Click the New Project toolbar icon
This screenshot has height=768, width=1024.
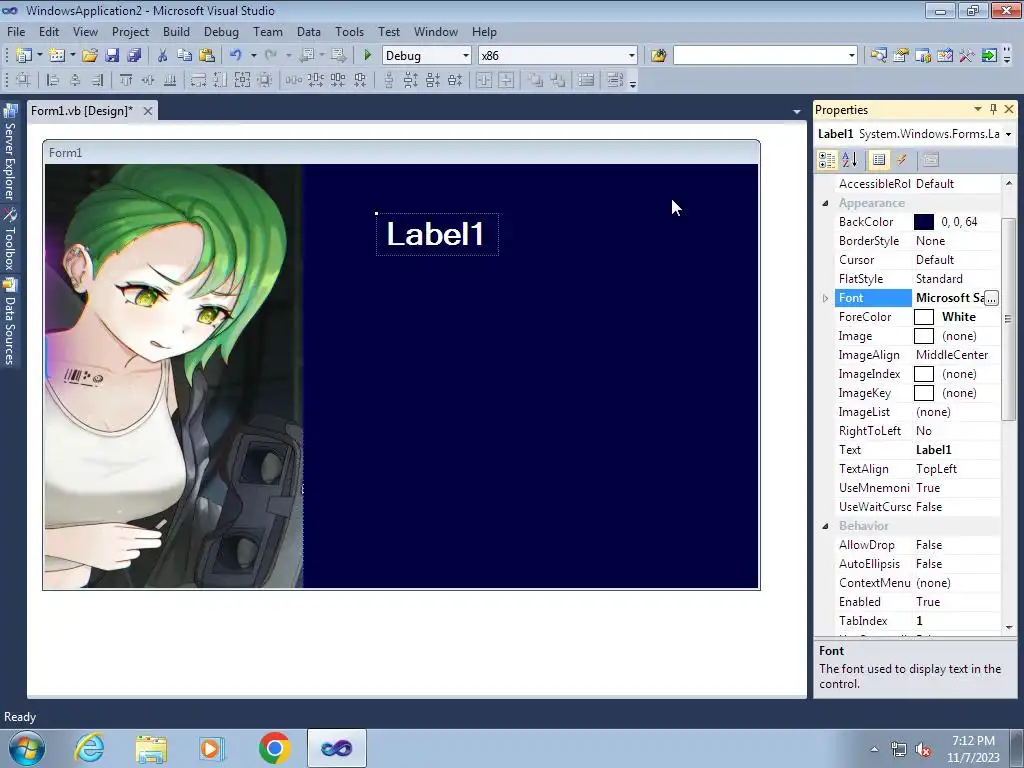(24, 56)
